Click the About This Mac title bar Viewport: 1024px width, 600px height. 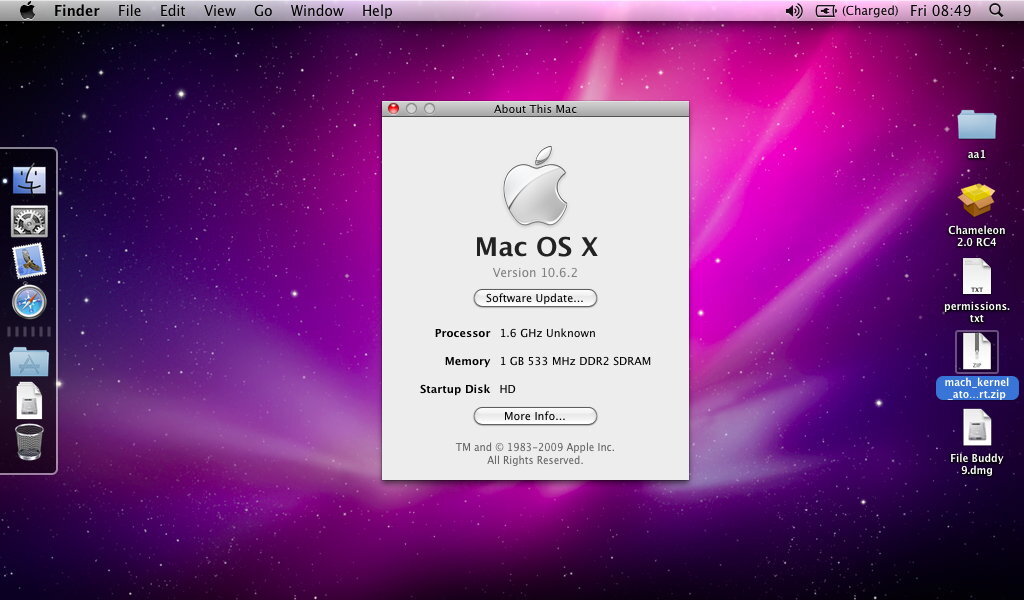coord(535,109)
